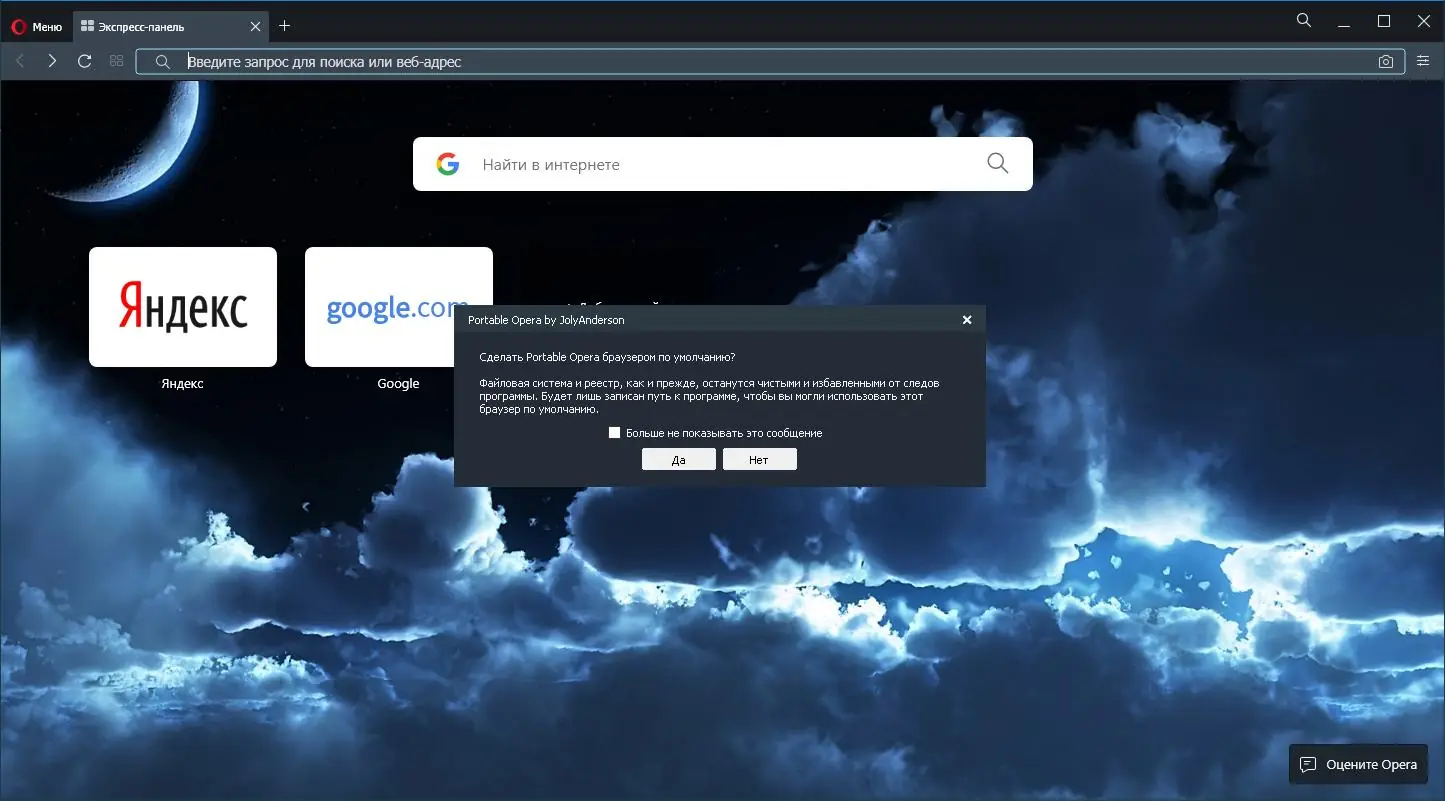This screenshot has height=801, width=1445.
Task: Focus the address bar field
Action: [770, 62]
